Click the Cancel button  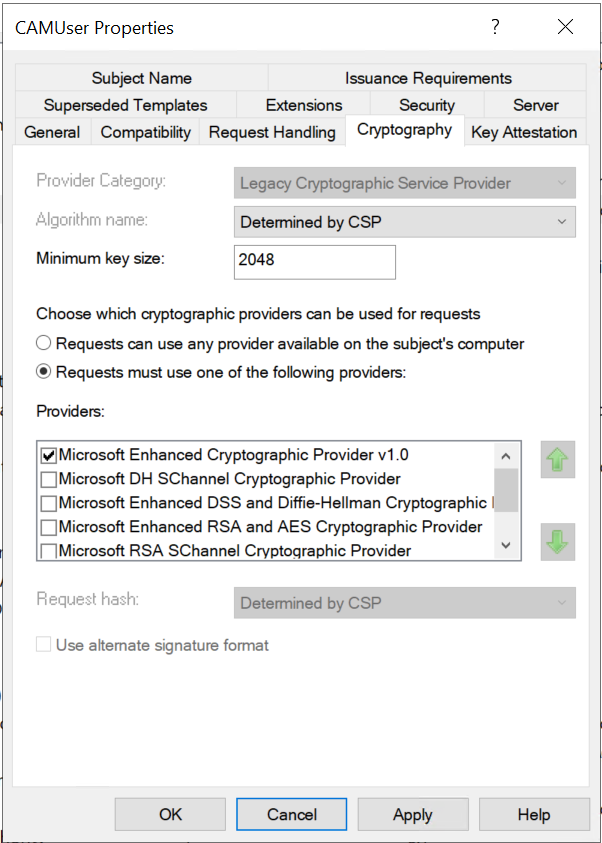tap(292, 815)
